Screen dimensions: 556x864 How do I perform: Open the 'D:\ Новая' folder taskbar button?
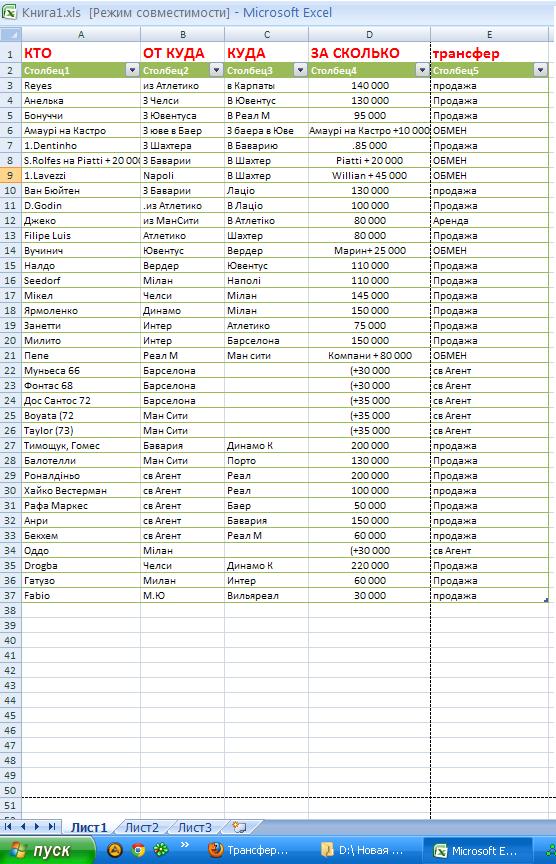point(363,850)
